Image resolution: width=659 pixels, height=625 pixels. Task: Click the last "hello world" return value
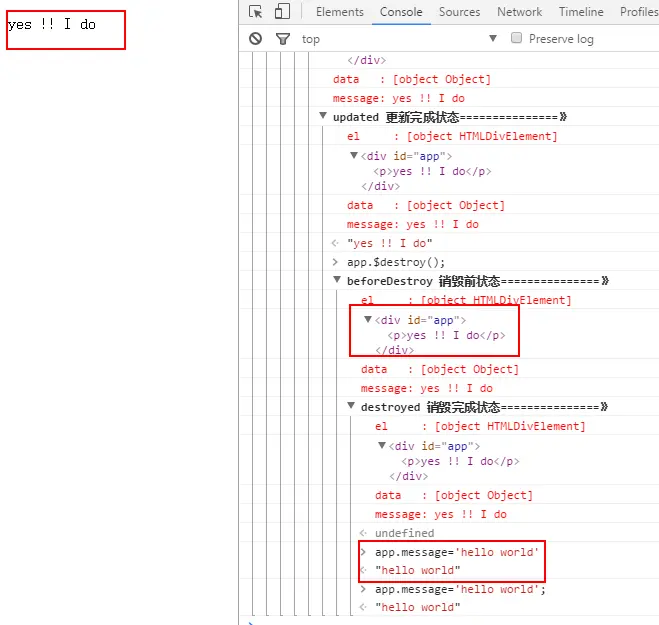tap(418, 607)
